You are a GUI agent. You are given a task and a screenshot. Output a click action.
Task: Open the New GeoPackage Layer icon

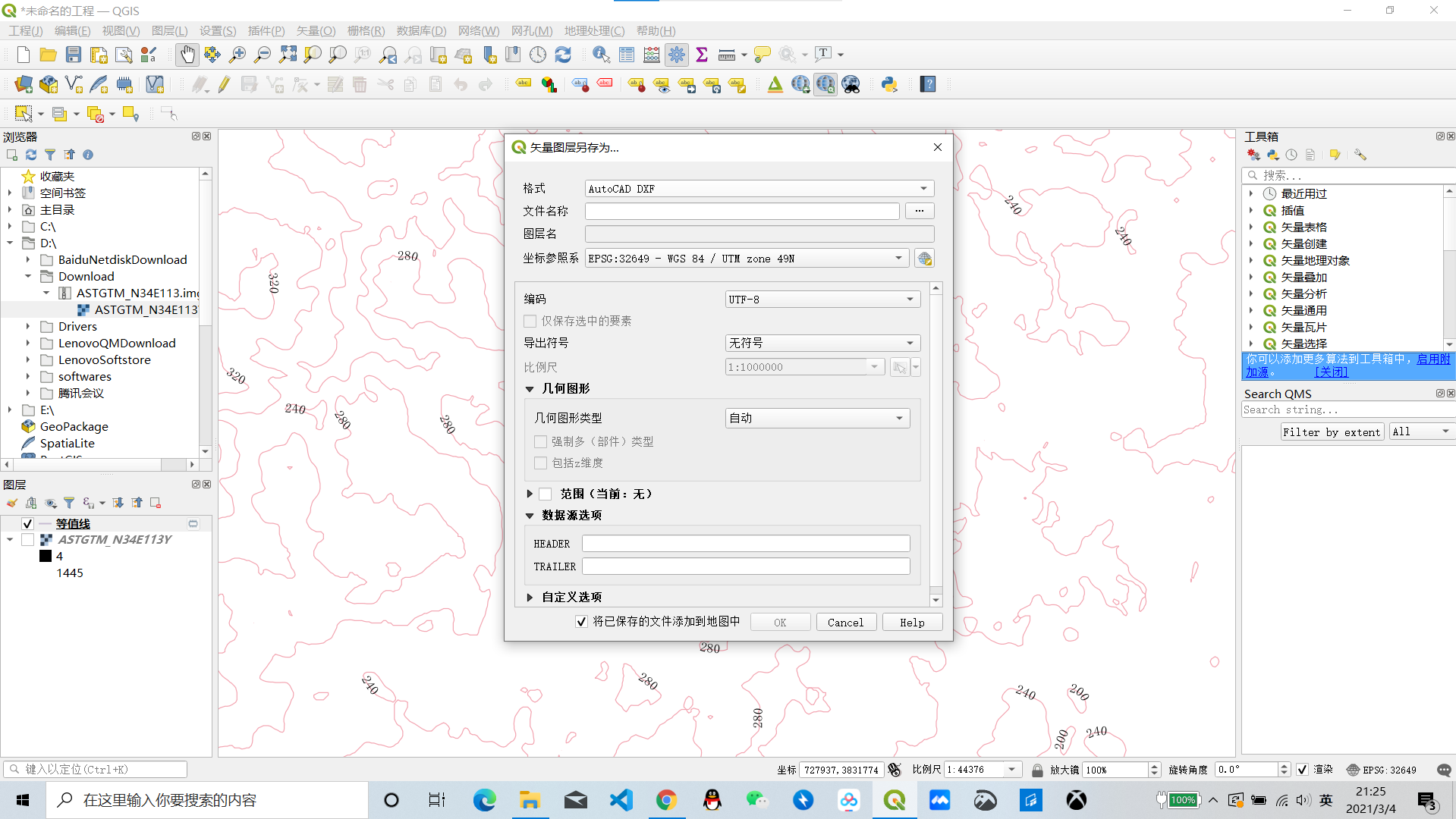(48, 84)
